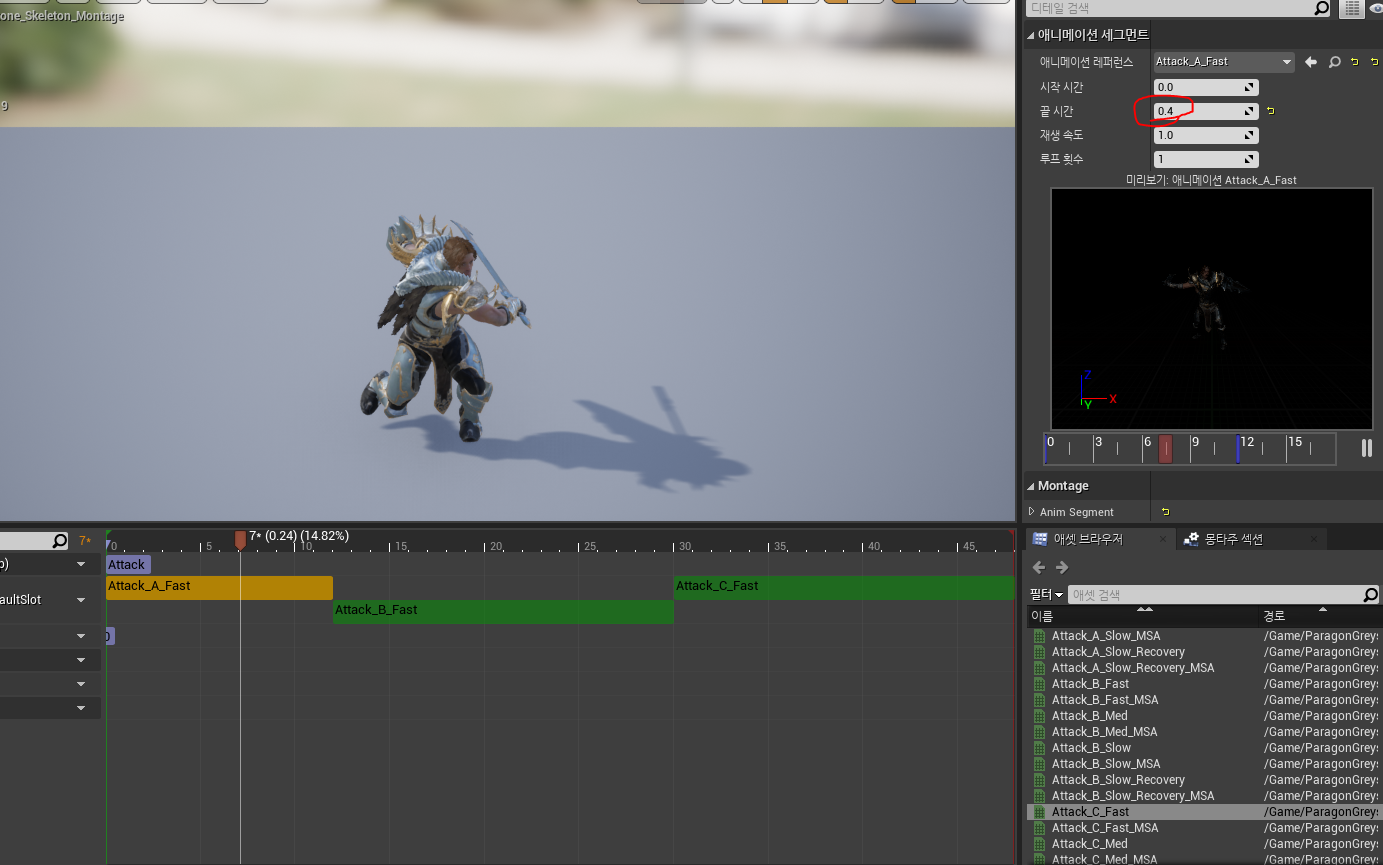Image resolution: width=1383 pixels, height=865 pixels.
Task: Collapse the 애니메이션 세그먼트 category
Action: (x=1031, y=35)
